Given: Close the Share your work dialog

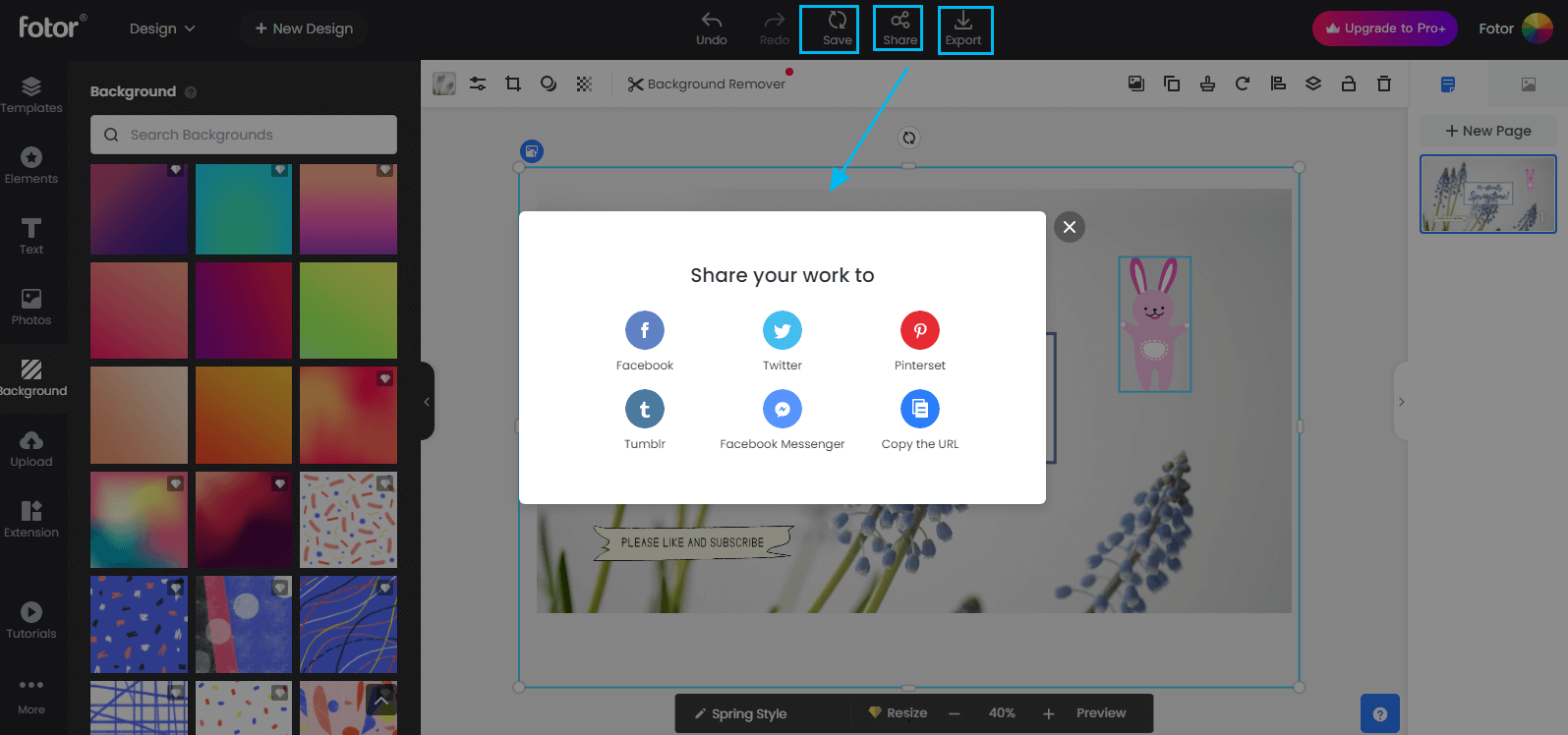Looking at the screenshot, I should pos(1070,227).
